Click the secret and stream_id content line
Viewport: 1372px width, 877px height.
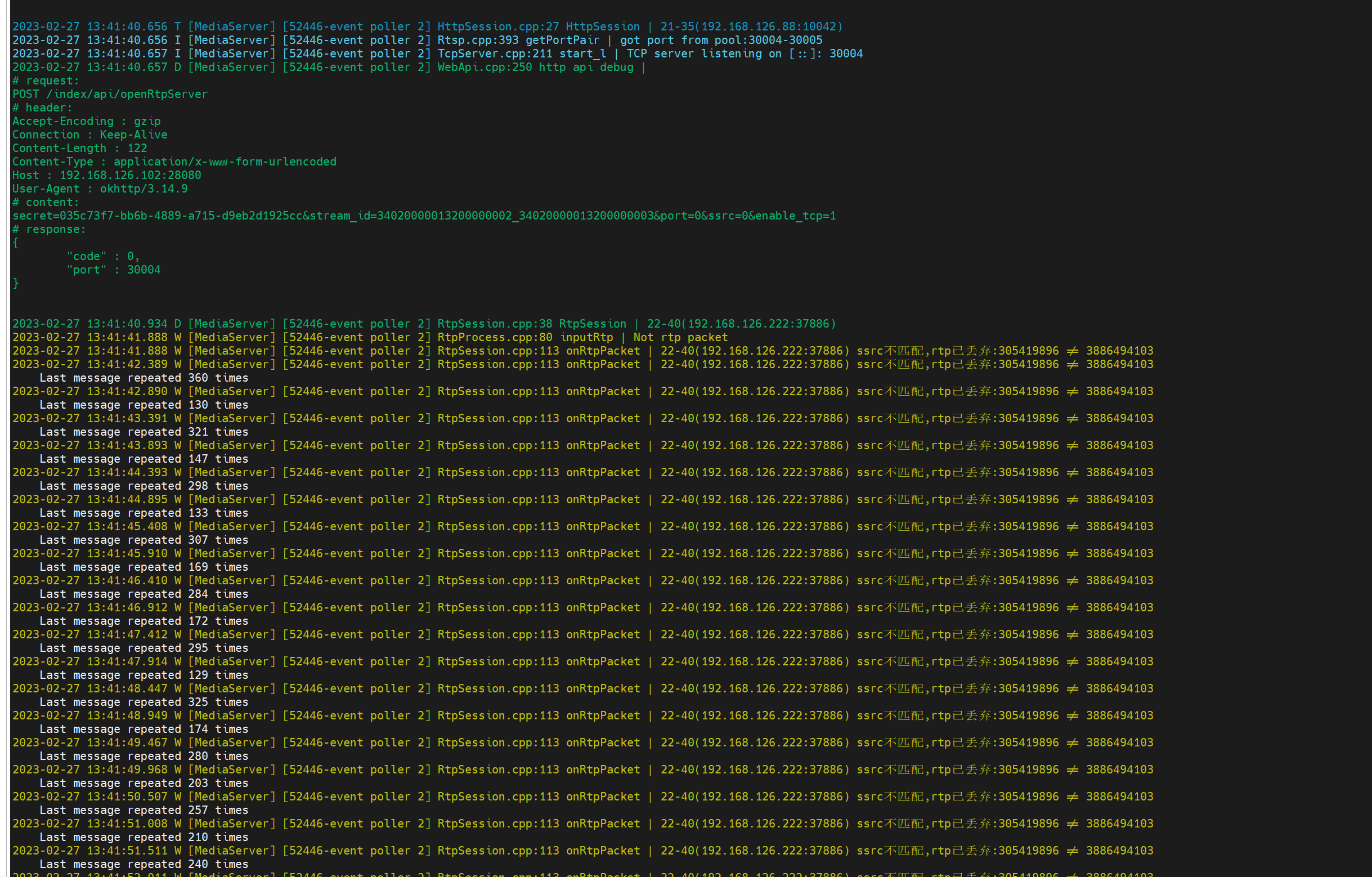click(x=424, y=216)
